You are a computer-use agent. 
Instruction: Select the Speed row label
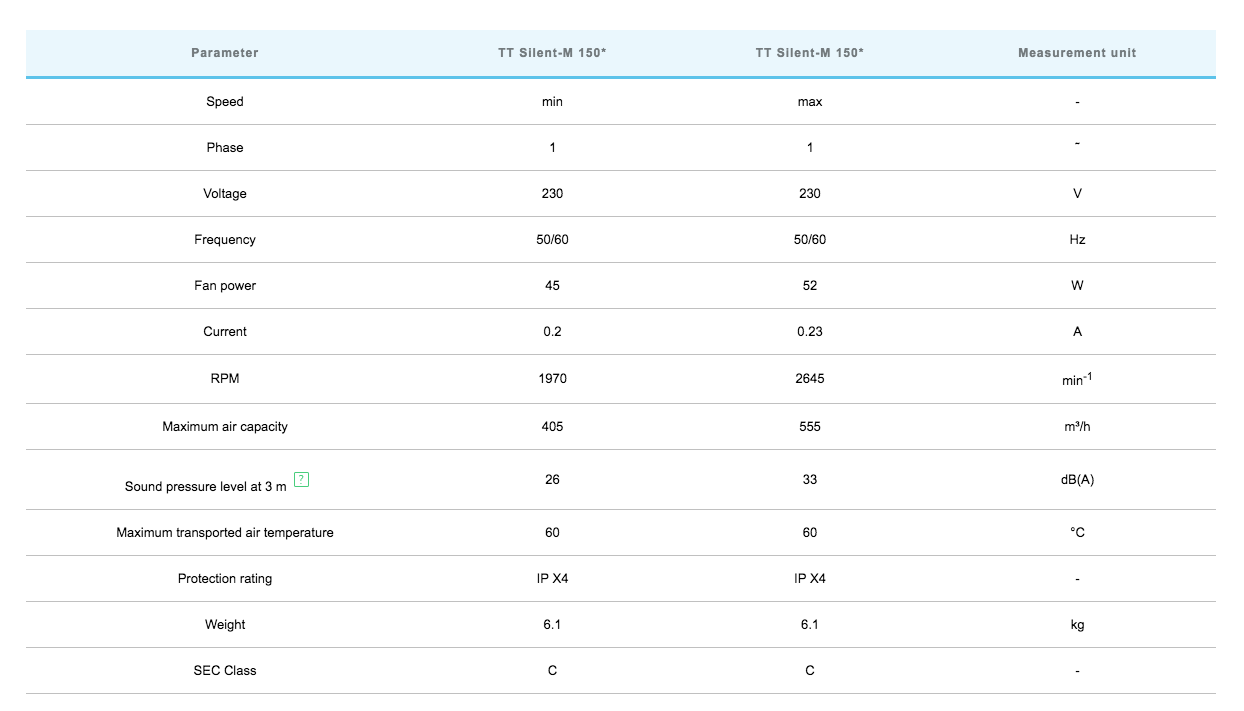(x=225, y=102)
